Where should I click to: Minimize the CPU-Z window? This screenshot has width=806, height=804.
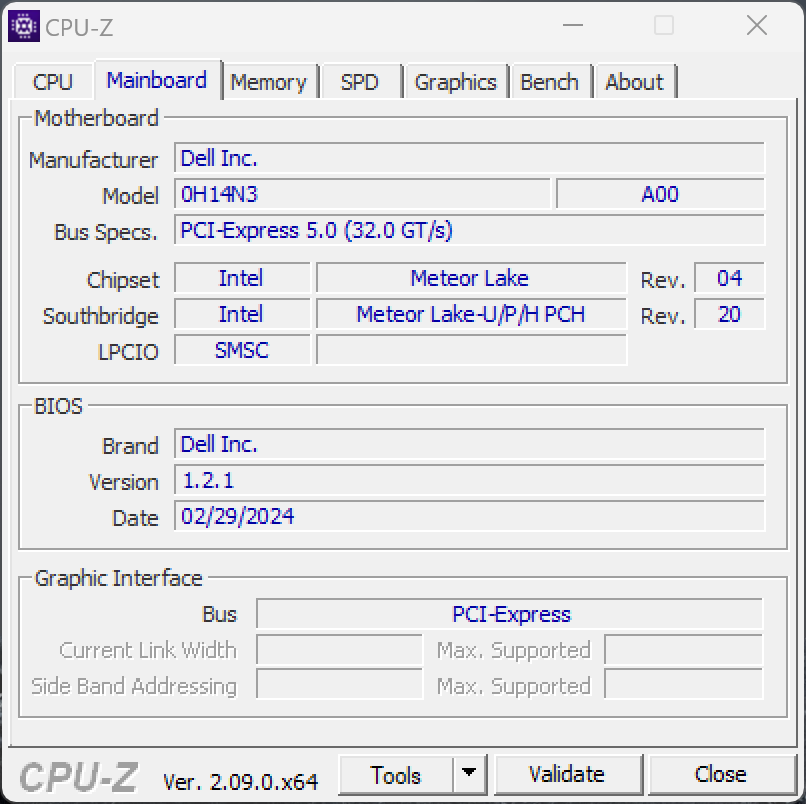tap(573, 25)
